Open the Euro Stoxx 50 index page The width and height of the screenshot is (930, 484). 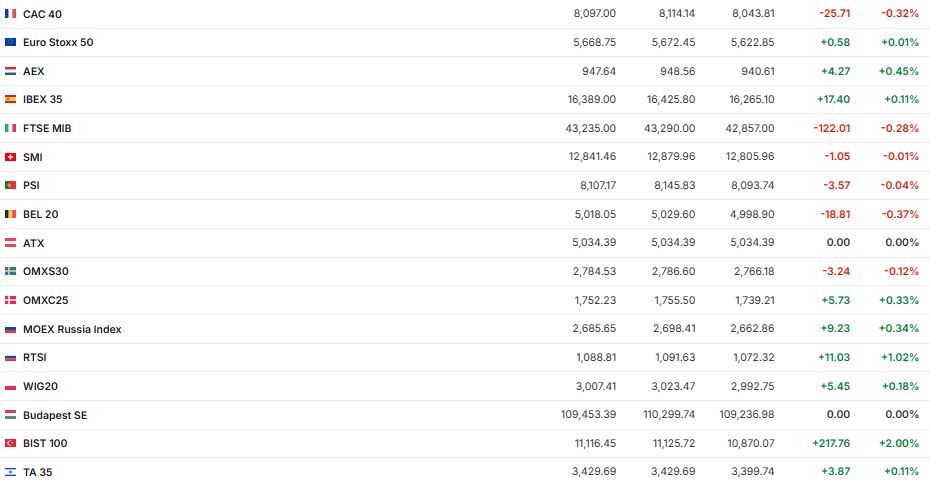click(58, 43)
